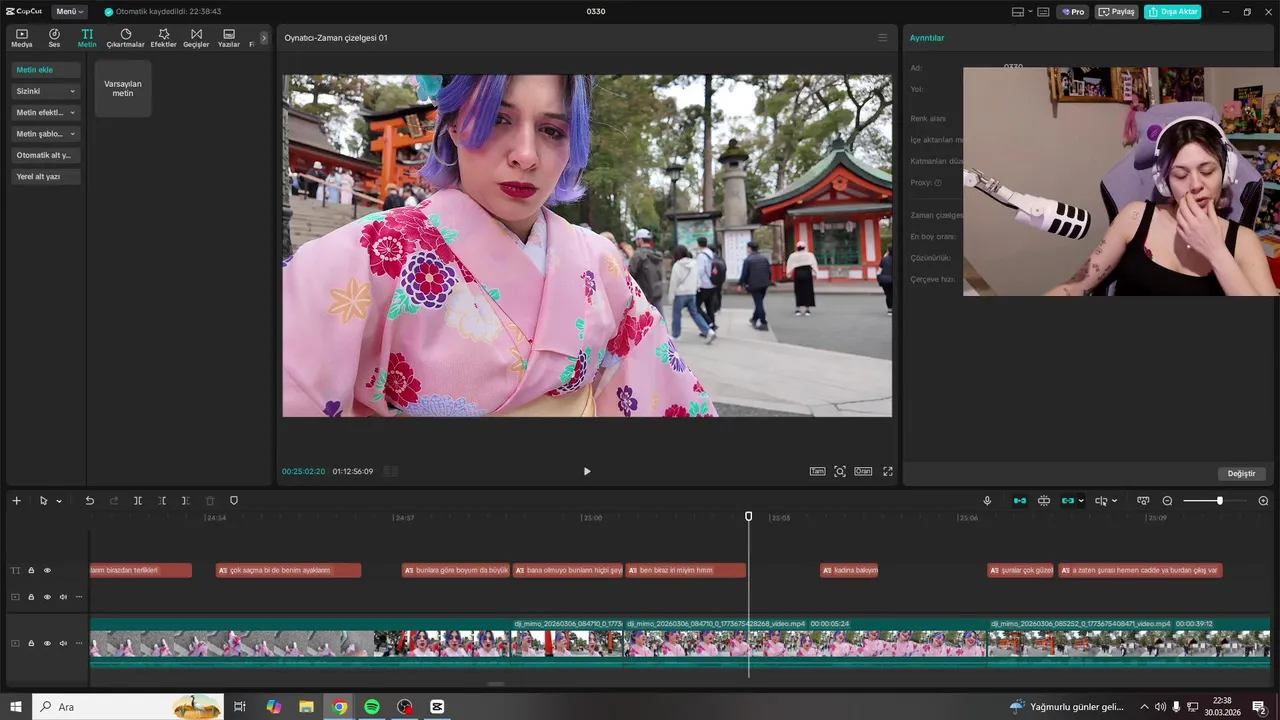Select the "ben biraz iri miyim hmm" clip

click(x=686, y=570)
